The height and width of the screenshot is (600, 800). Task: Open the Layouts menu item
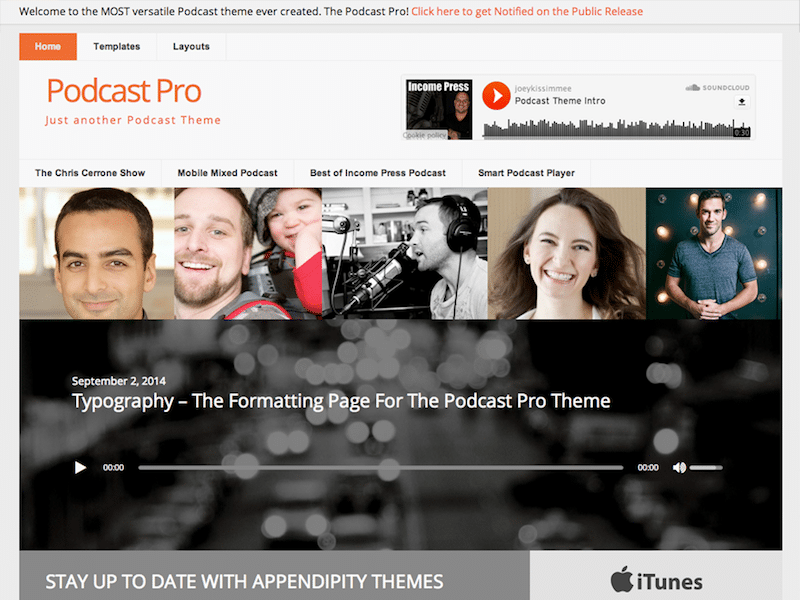click(x=191, y=46)
